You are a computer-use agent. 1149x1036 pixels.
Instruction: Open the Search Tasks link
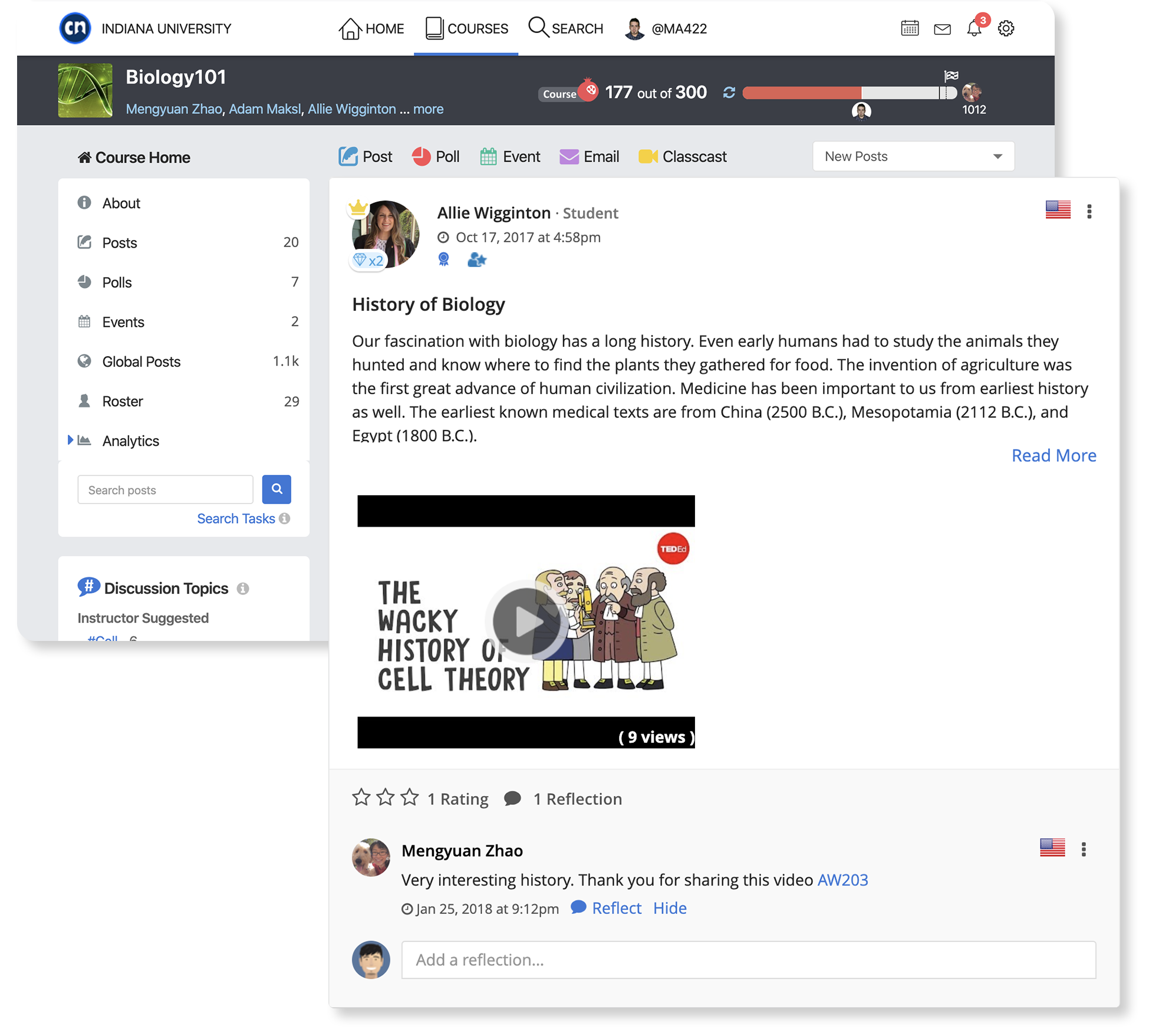pos(236,519)
